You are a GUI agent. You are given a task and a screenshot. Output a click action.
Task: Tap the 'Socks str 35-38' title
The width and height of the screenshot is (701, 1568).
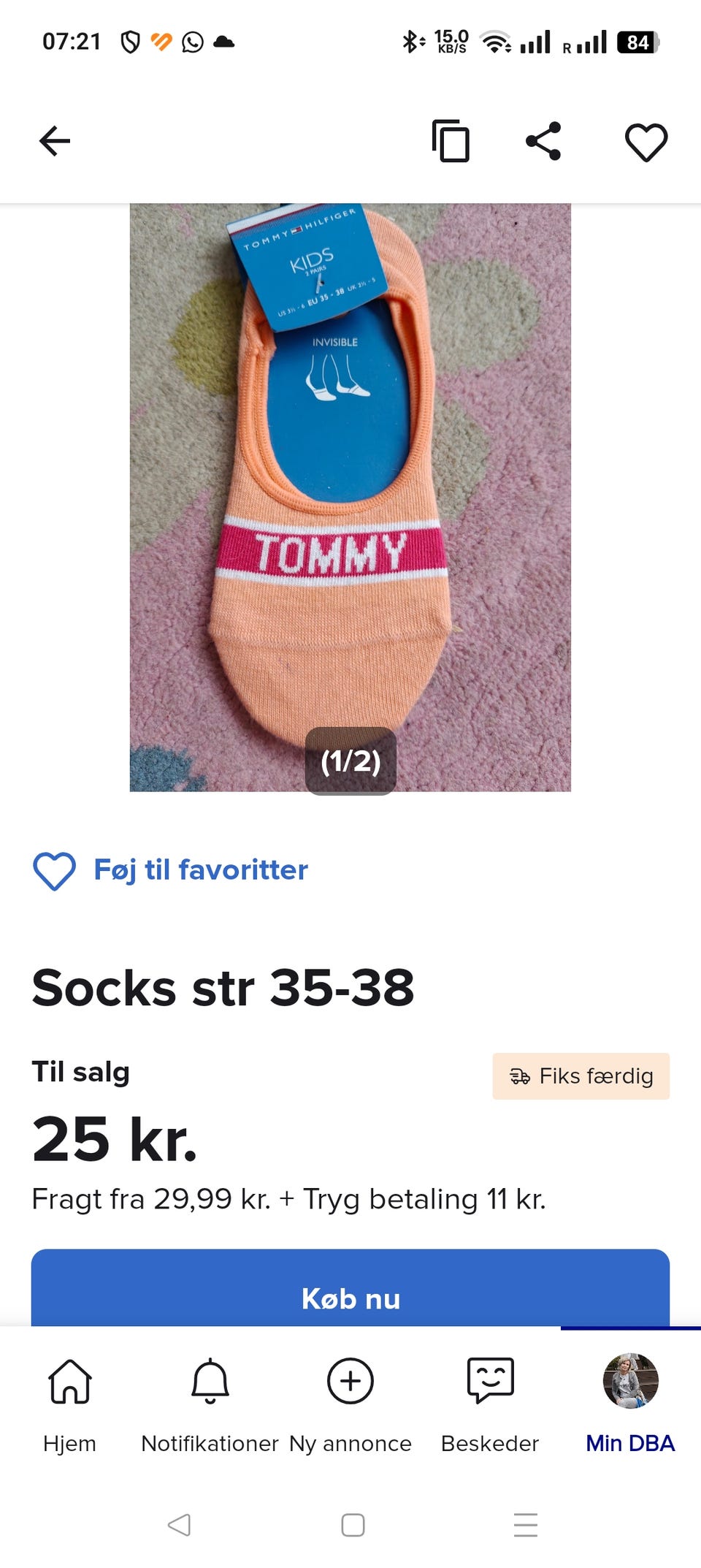click(223, 988)
